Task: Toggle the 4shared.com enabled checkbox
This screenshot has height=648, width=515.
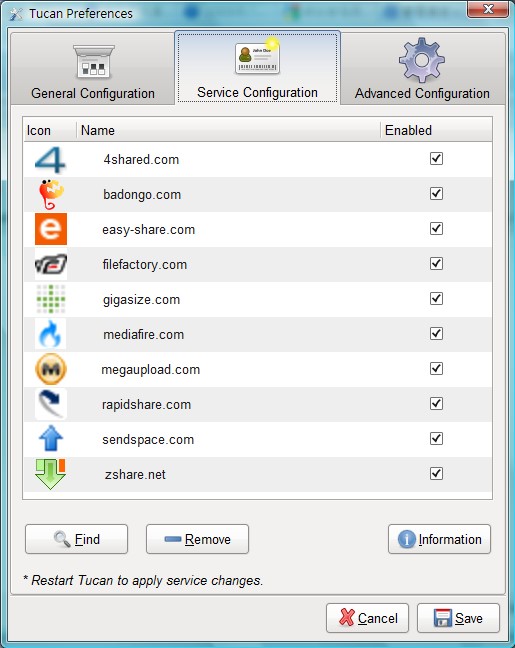Action: pos(436,159)
